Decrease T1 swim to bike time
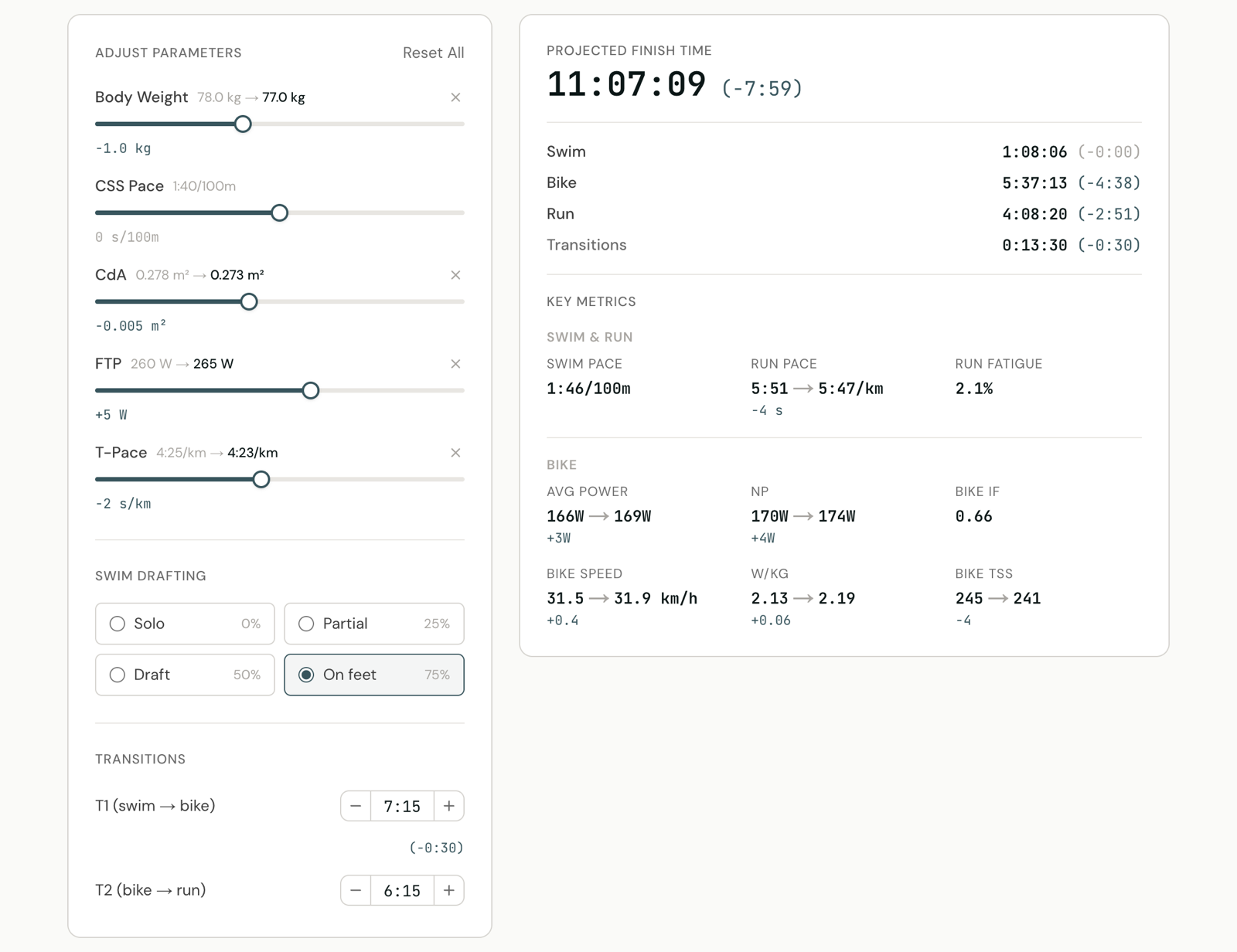1237x952 pixels. [x=356, y=806]
